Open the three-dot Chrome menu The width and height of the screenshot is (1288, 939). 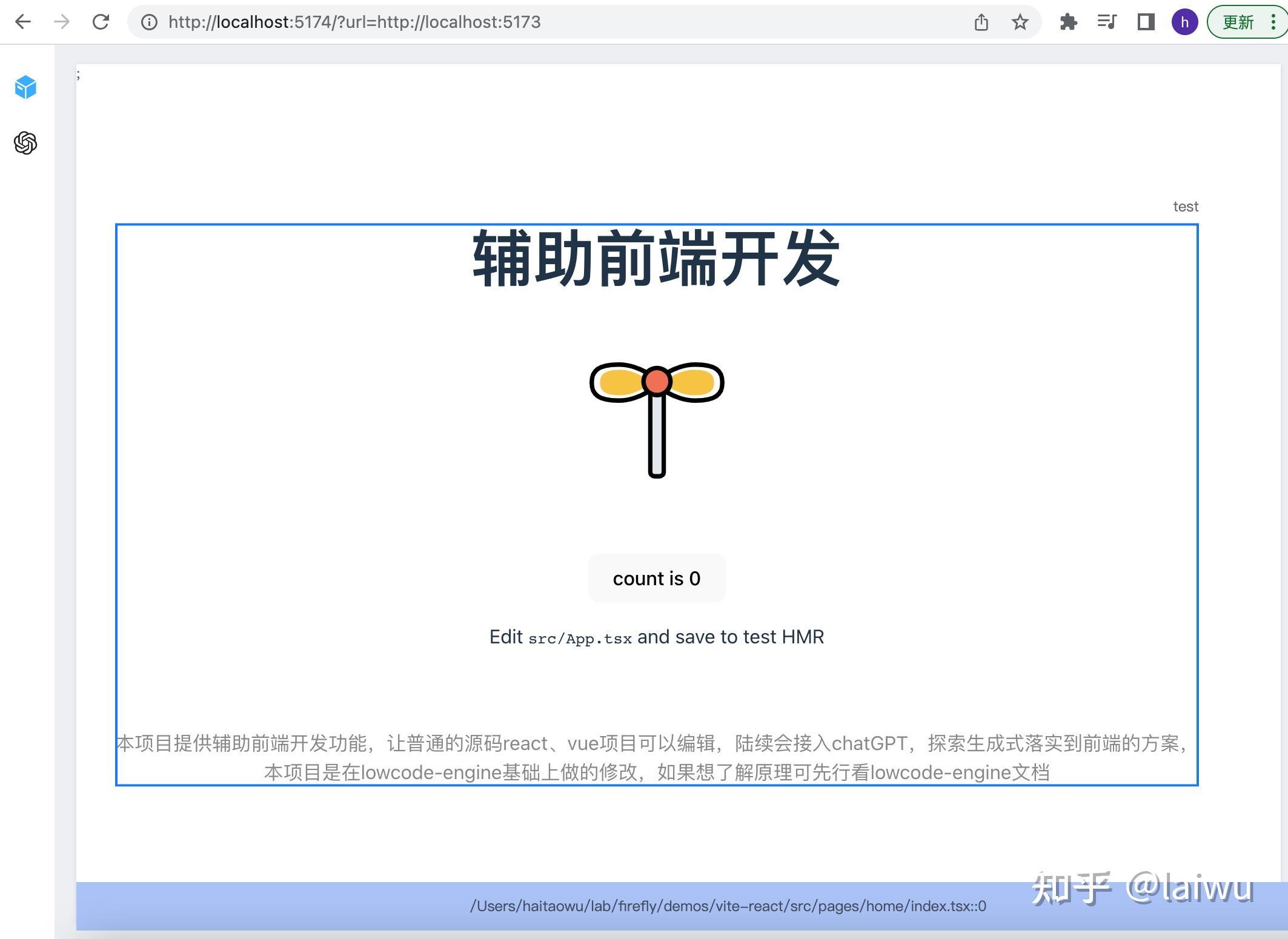[x=1273, y=22]
